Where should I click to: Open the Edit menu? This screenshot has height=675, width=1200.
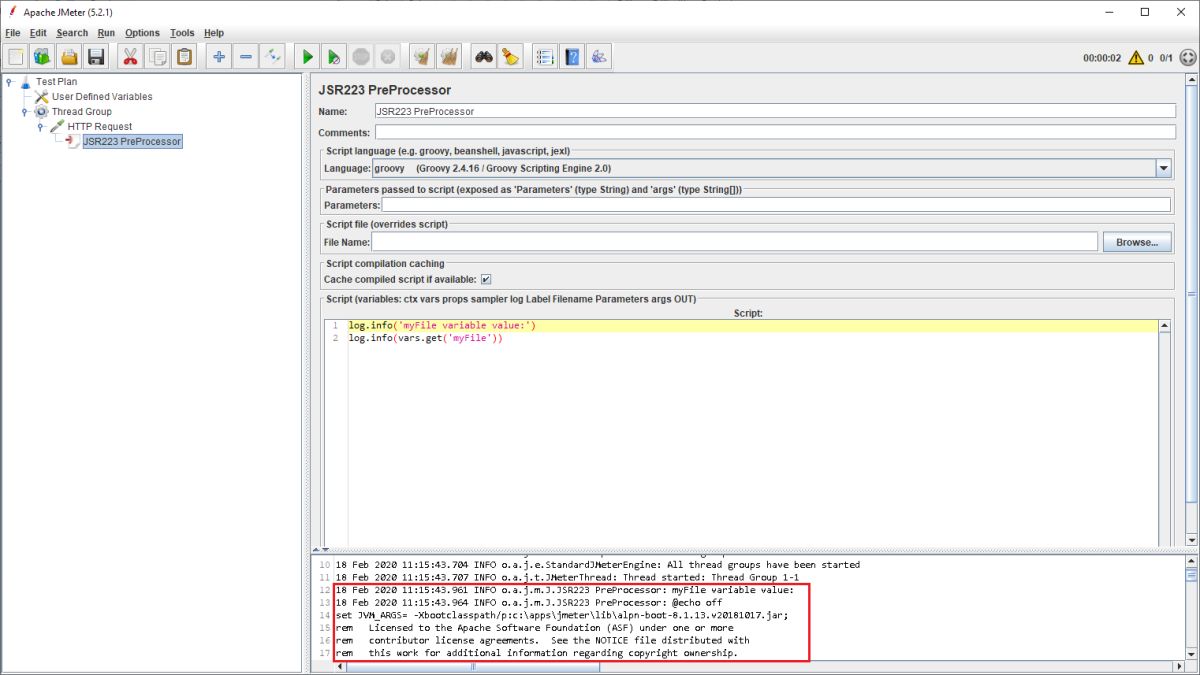(x=38, y=33)
